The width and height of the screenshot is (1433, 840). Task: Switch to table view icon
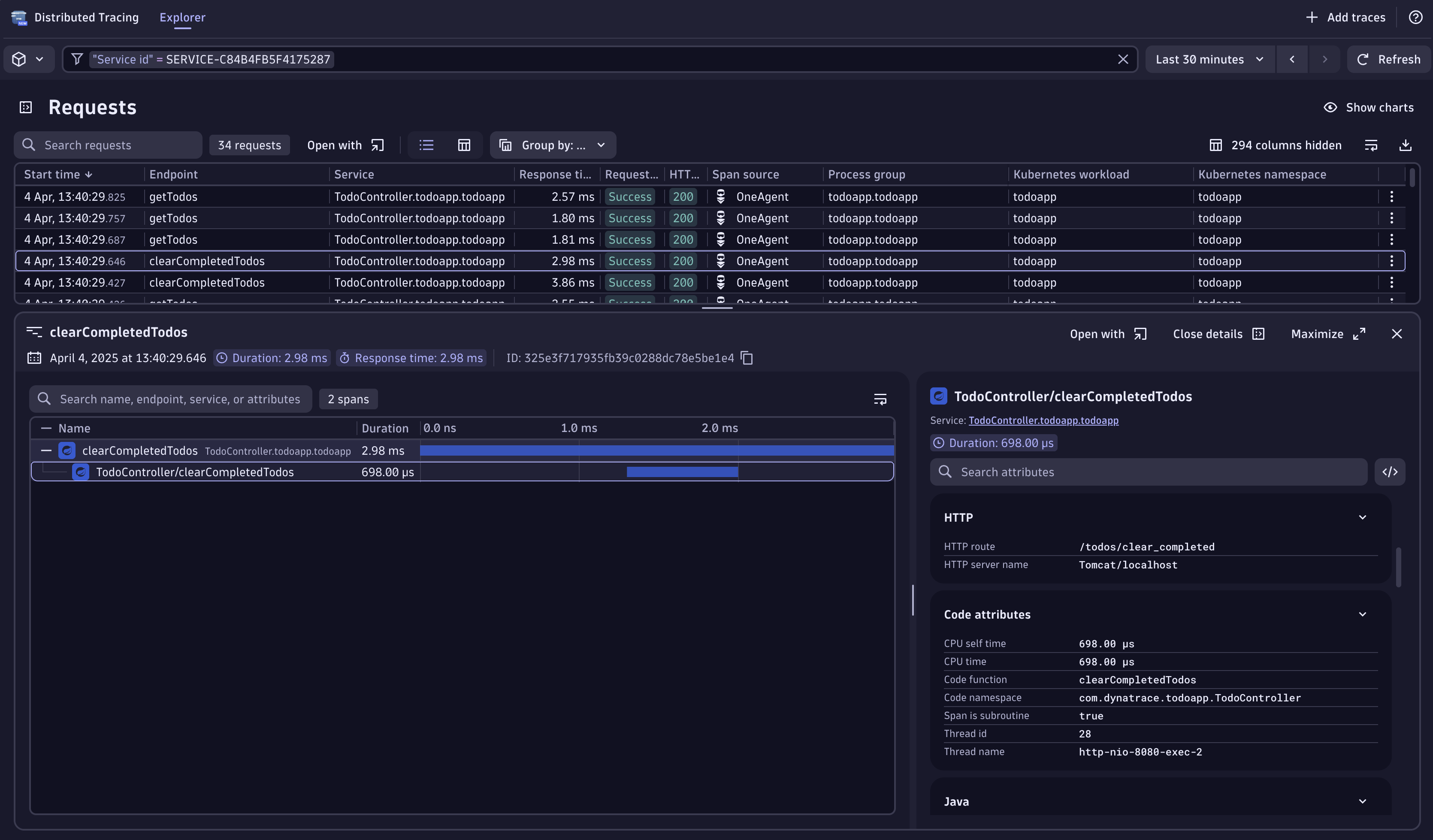(x=464, y=145)
